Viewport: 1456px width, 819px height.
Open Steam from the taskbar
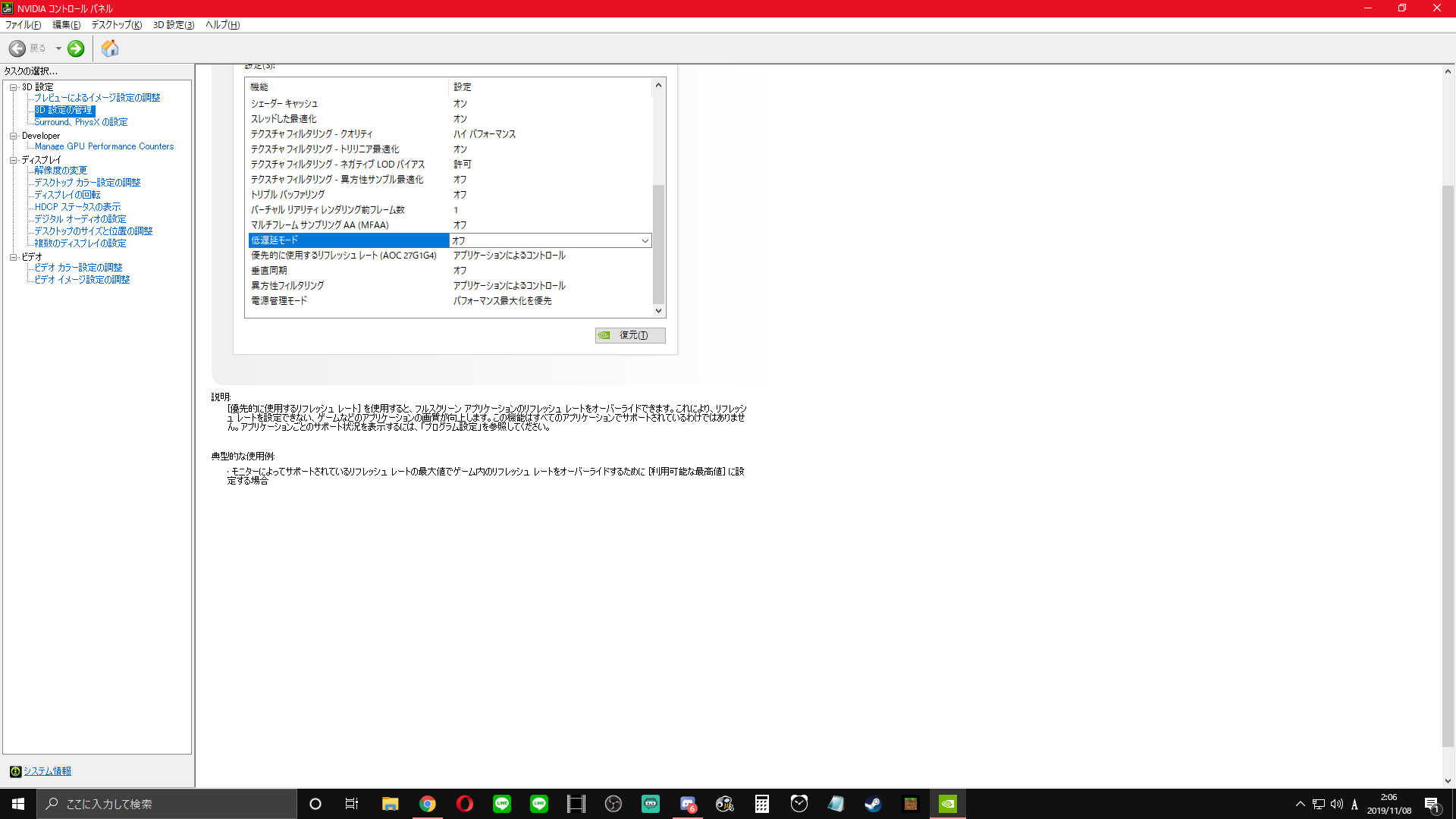[873, 804]
